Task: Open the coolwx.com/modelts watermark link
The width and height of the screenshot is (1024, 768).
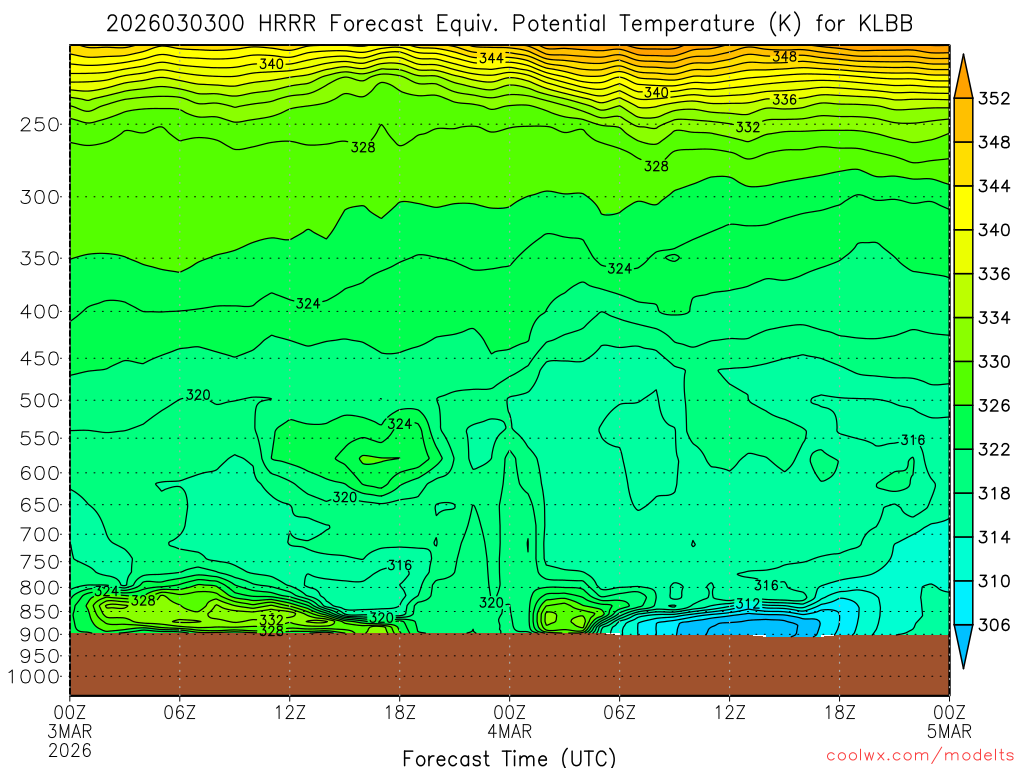Action: (920, 756)
